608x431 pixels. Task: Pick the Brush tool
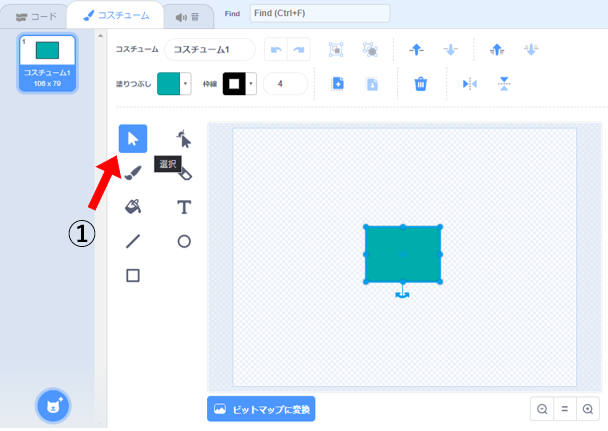133,173
